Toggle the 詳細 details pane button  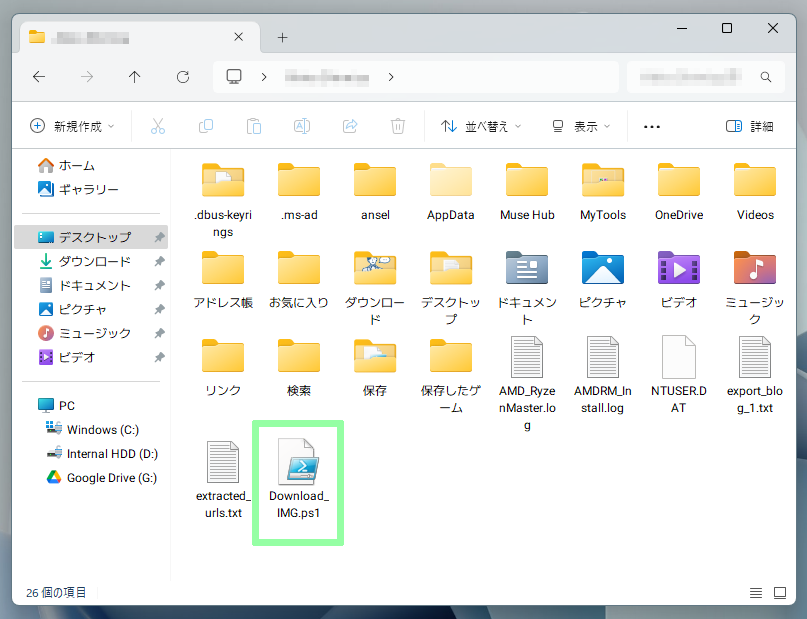749,126
